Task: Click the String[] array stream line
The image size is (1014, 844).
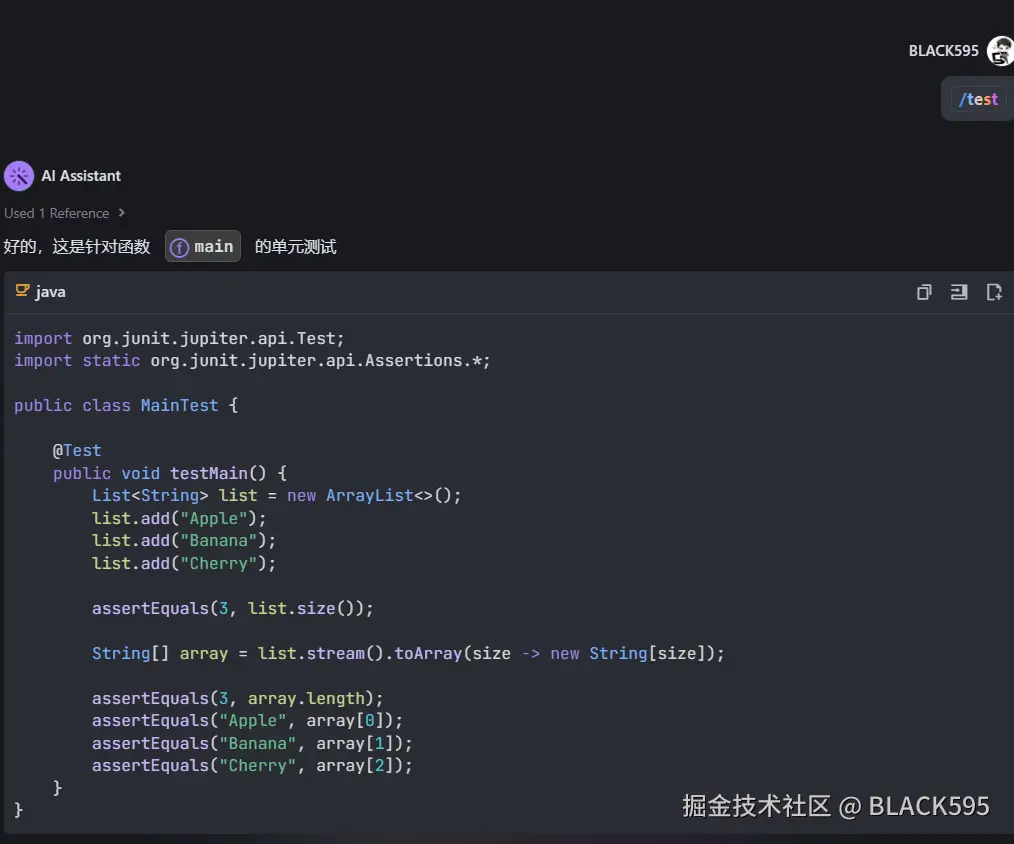Action: click(x=408, y=653)
